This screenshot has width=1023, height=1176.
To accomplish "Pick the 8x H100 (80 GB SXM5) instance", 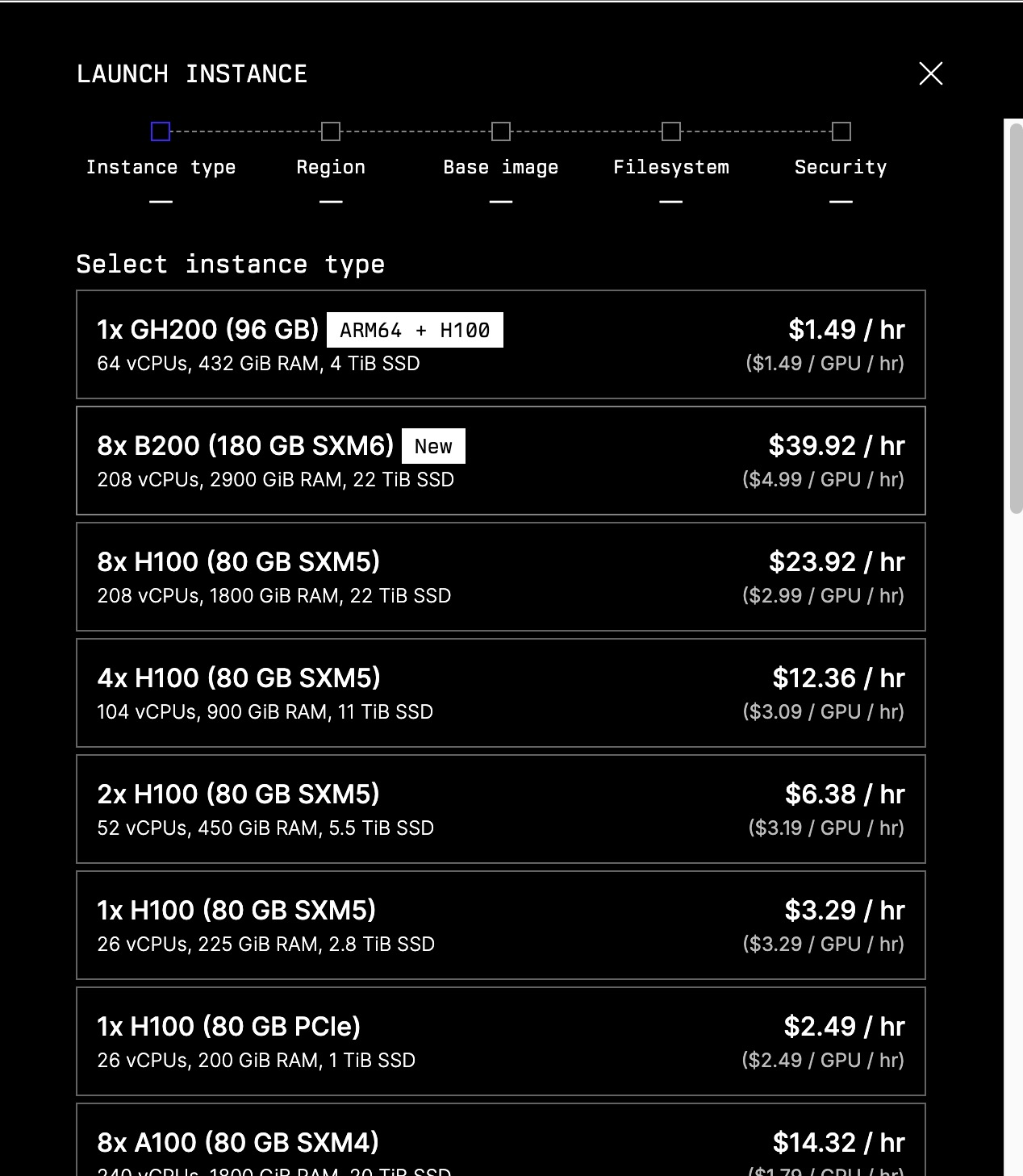I will [500, 577].
